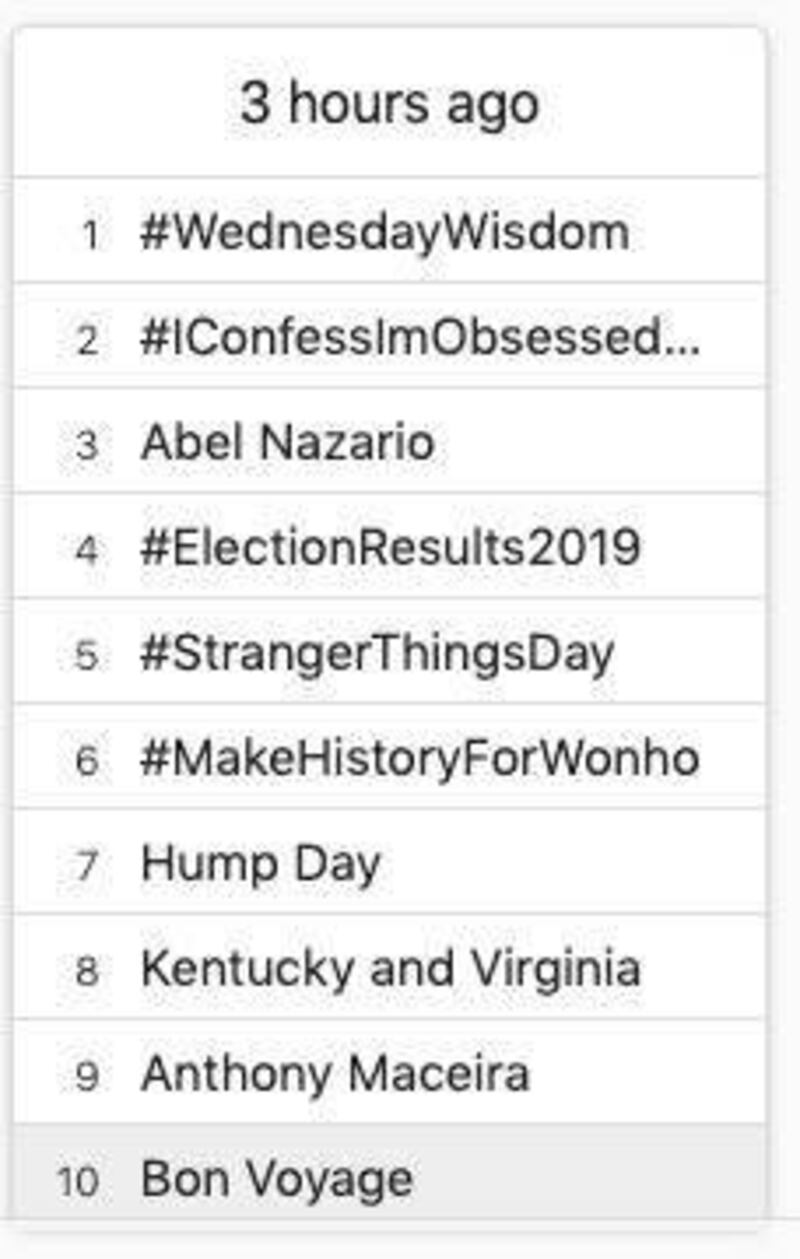Click rank number 4 beside #ElectionResults2019

[x=88, y=551]
